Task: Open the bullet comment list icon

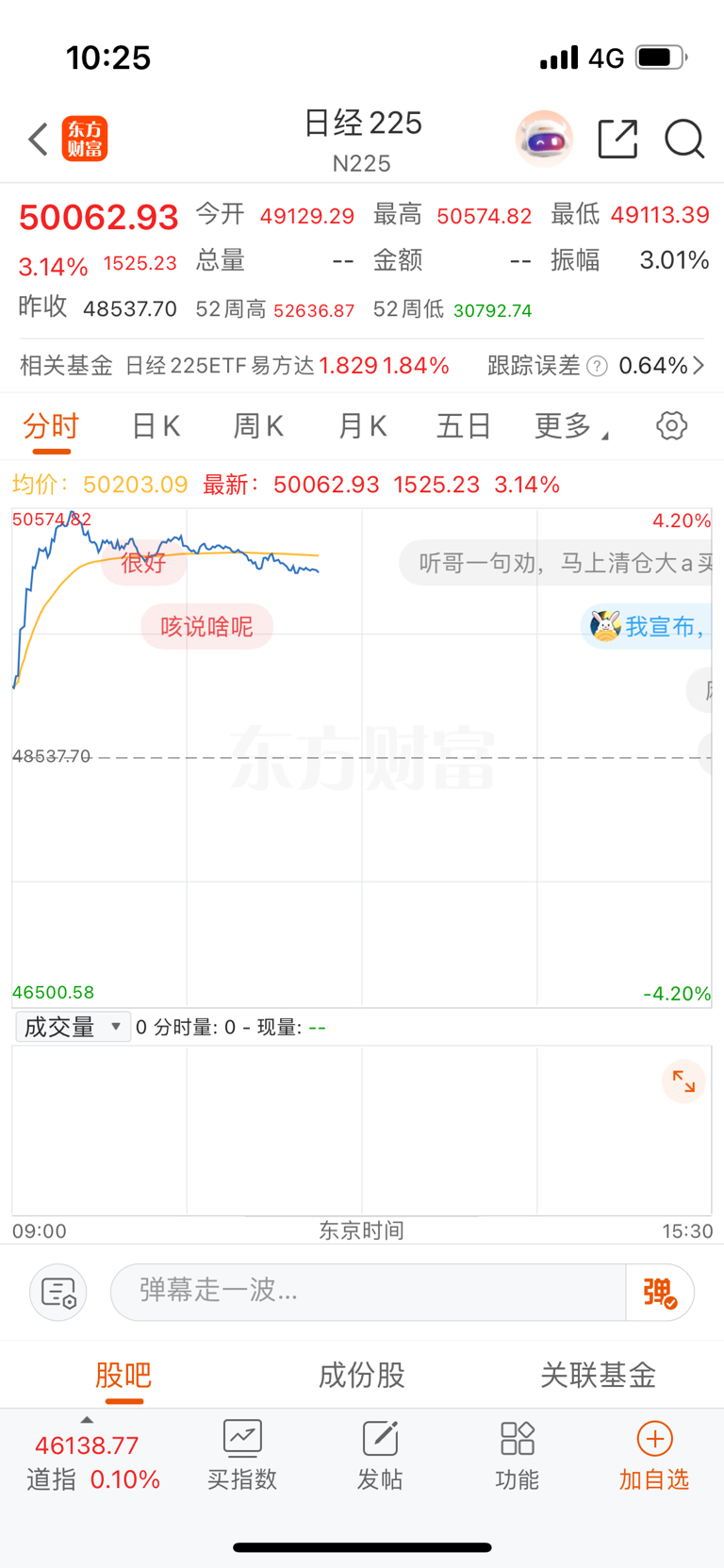Action: [x=58, y=1292]
